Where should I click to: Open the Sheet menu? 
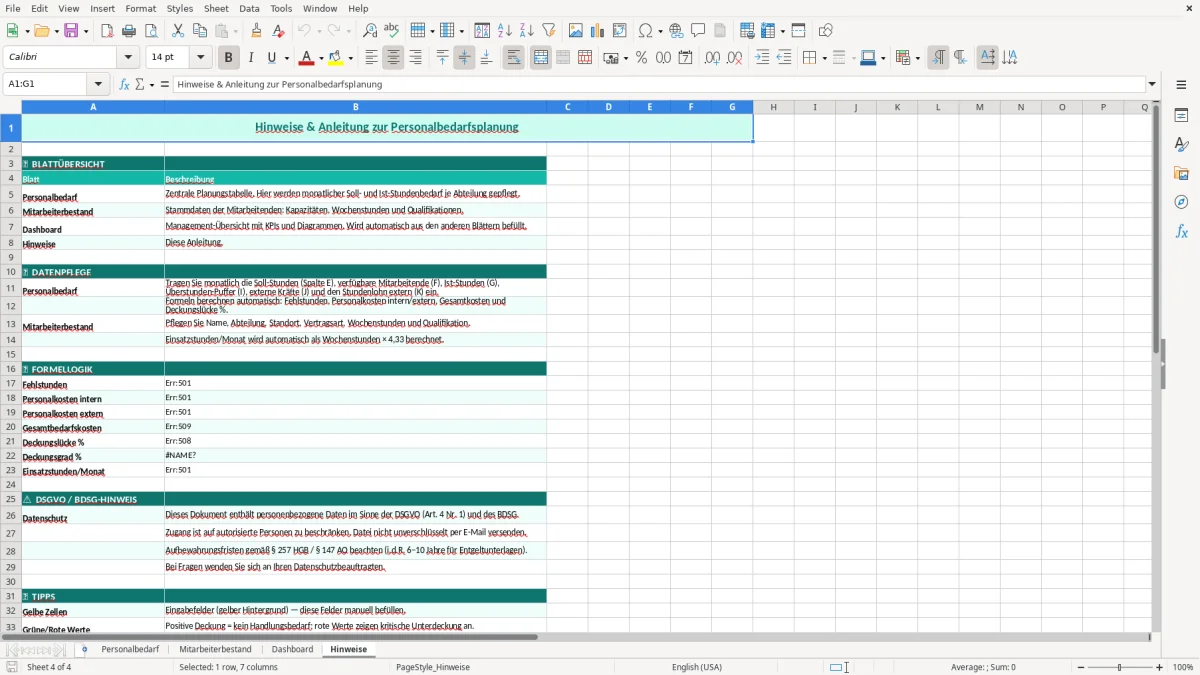point(216,8)
